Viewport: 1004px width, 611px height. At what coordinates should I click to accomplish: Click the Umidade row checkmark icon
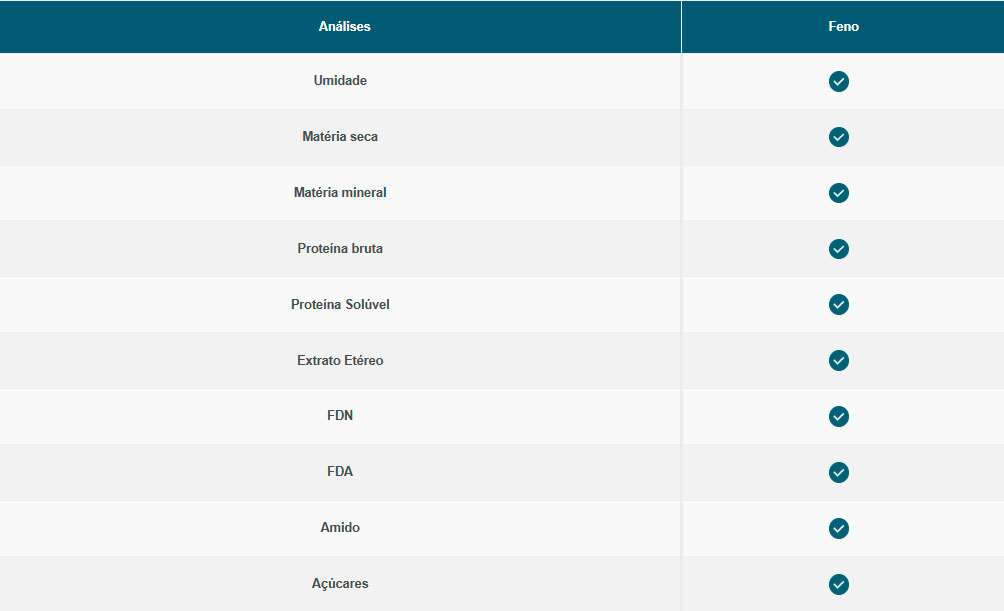(839, 81)
